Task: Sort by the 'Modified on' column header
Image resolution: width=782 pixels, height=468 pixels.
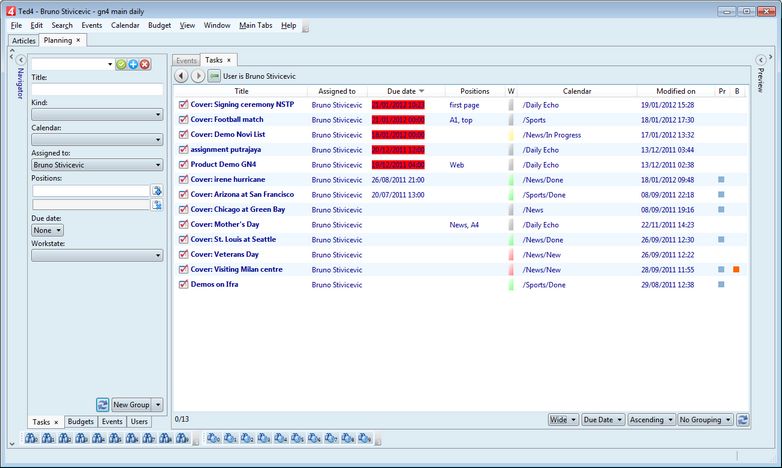Action: point(675,91)
